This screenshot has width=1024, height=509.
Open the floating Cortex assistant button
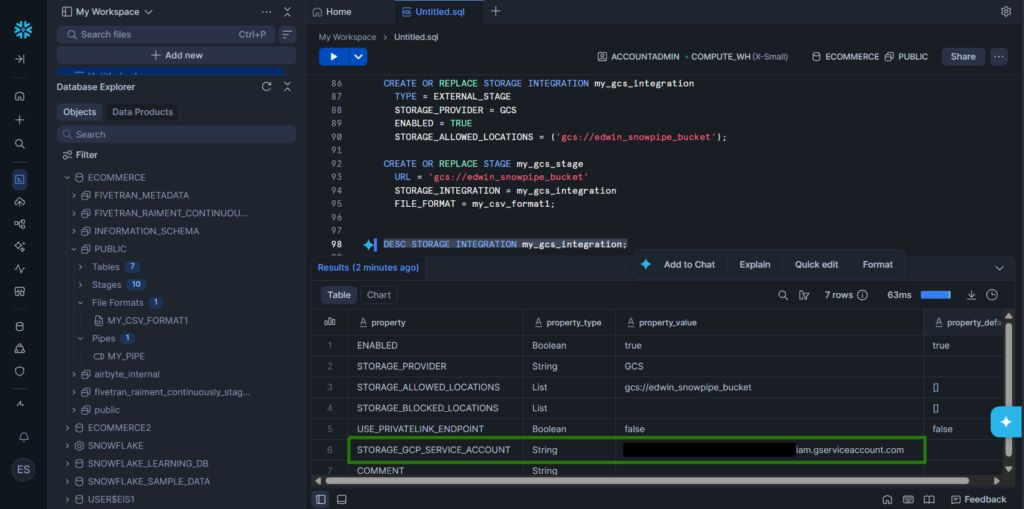pos(1006,421)
